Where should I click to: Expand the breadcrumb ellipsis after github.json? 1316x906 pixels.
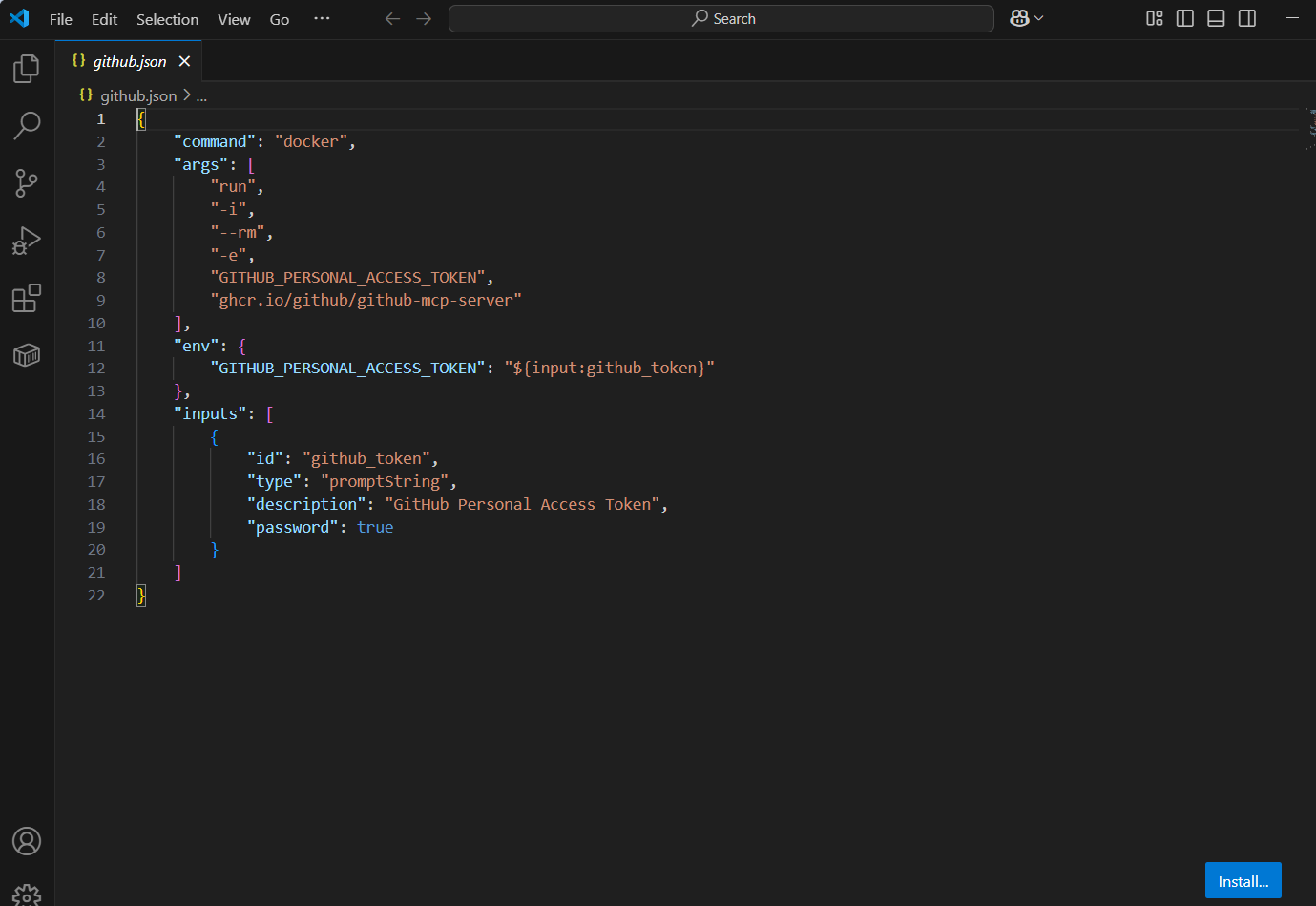[x=201, y=96]
